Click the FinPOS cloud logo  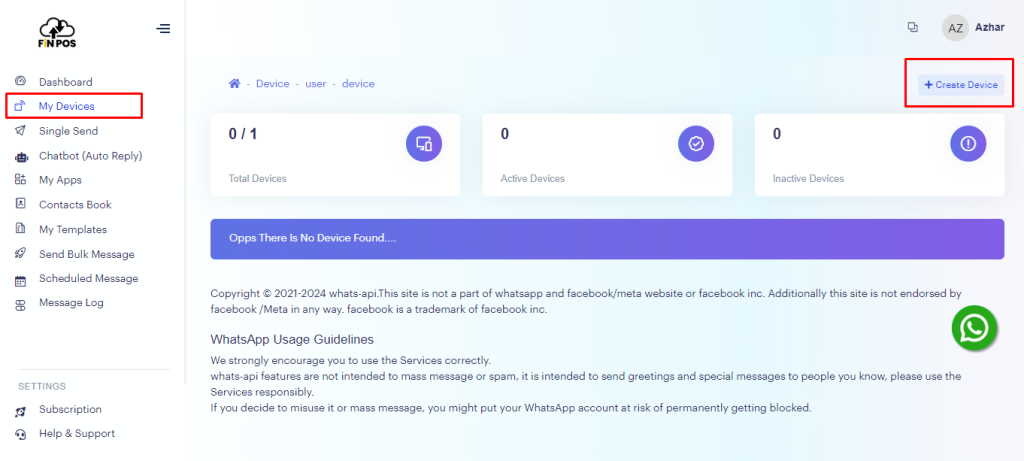coord(57,32)
